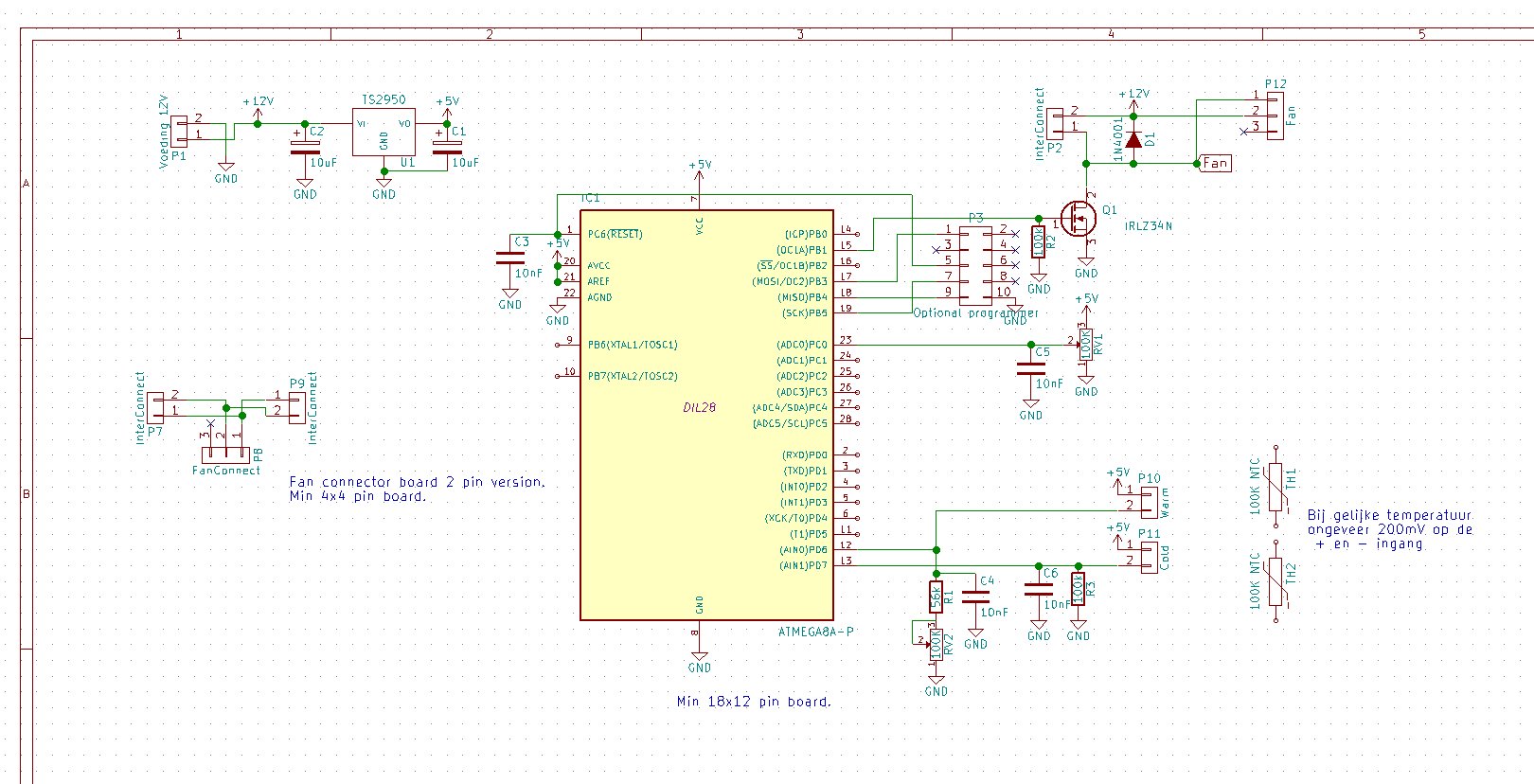
Task: Click the 'Optional programmer' label
Action: point(975,312)
